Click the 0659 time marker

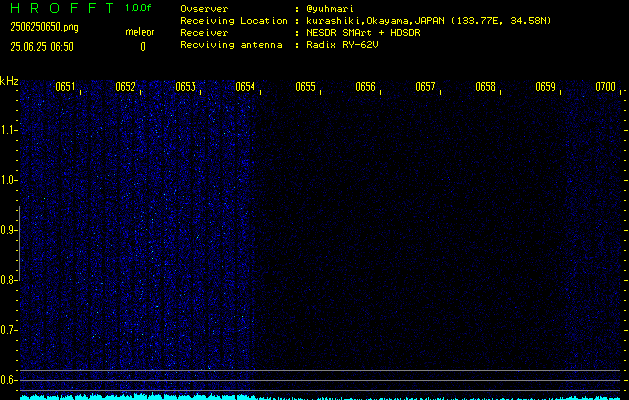click(546, 87)
